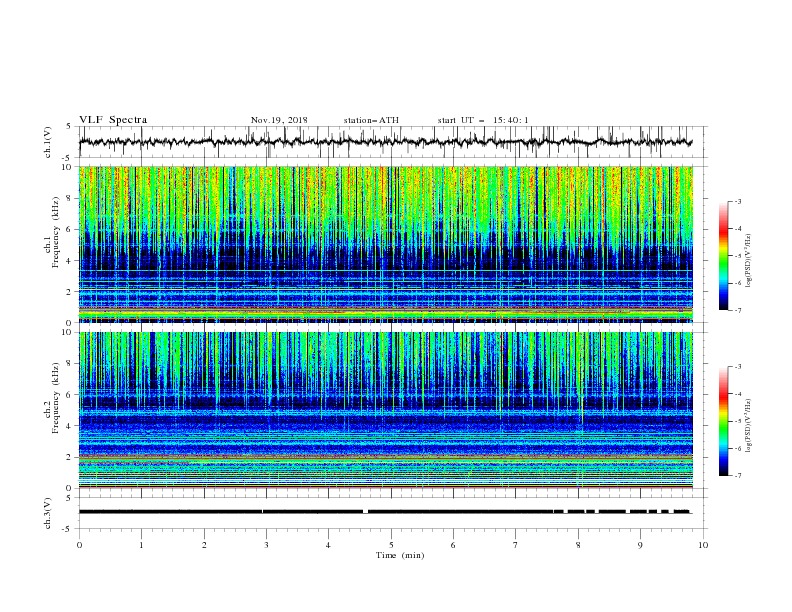Image resolution: width=792 pixels, height=612 pixels.
Task: Click the ch.1 waveform trace plot
Action: [x=385, y=142]
